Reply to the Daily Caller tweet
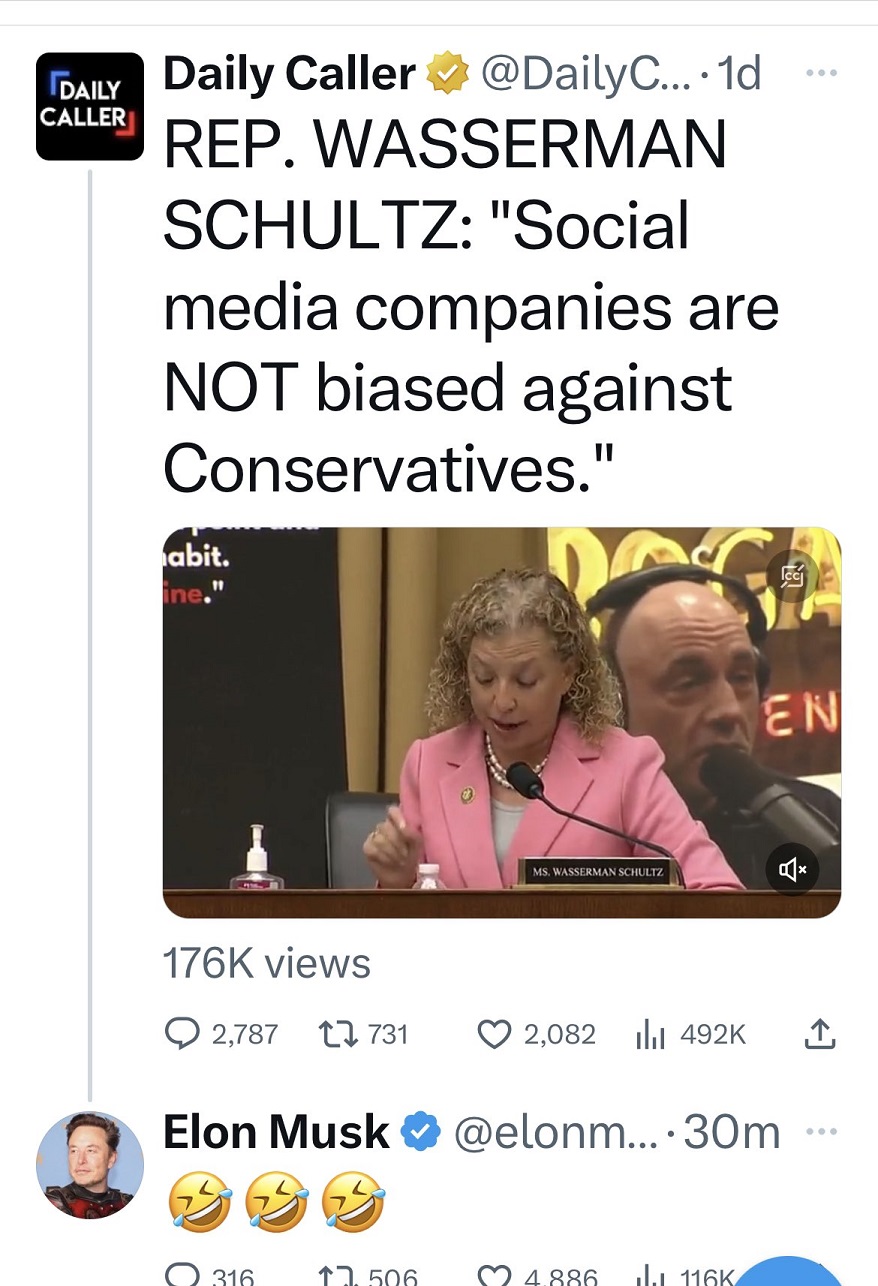Image resolution: width=878 pixels, height=1286 pixels. coord(181,1033)
